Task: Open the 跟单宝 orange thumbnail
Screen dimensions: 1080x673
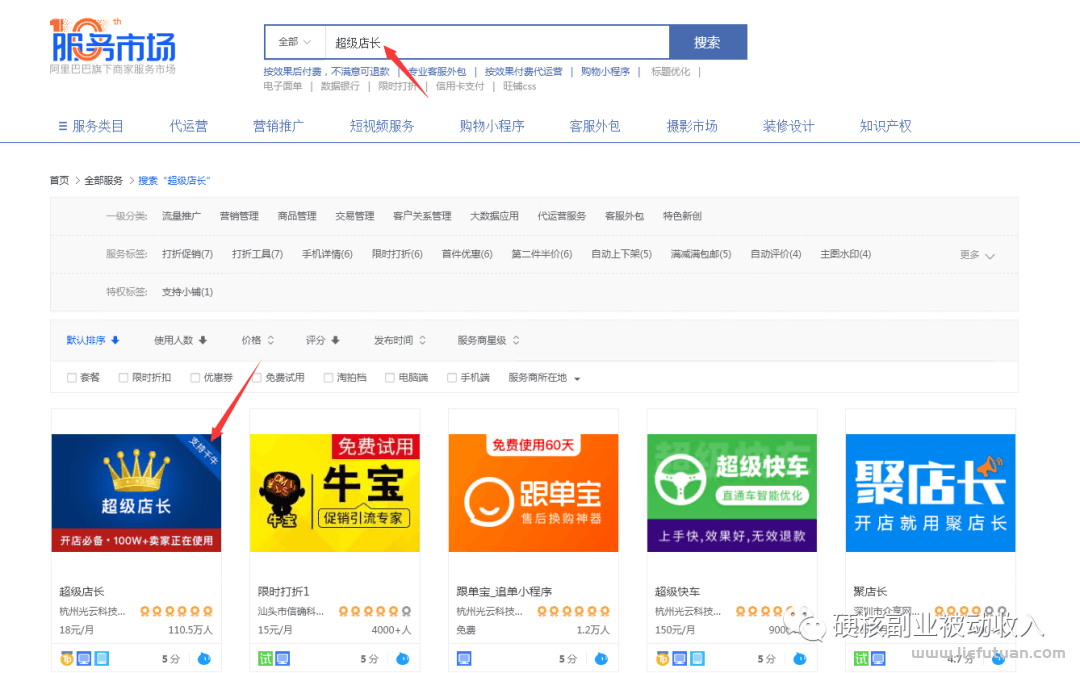Action: pyautogui.click(x=533, y=493)
